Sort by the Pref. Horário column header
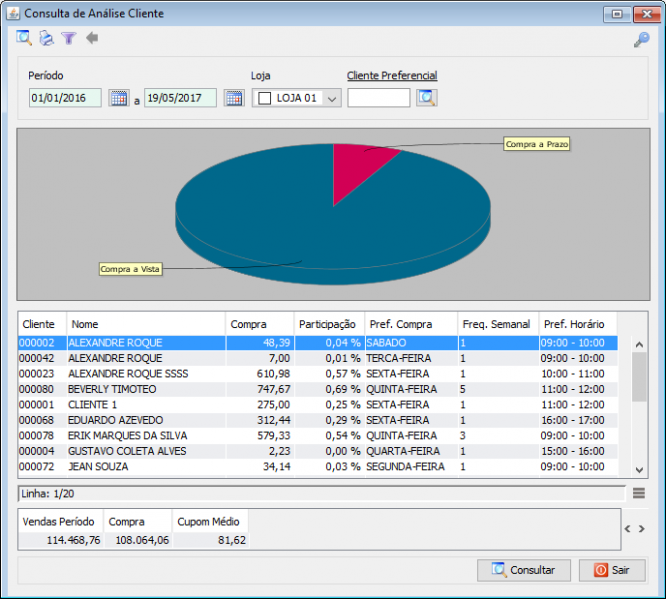Image resolution: width=666 pixels, height=599 pixels. tap(578, 324)
